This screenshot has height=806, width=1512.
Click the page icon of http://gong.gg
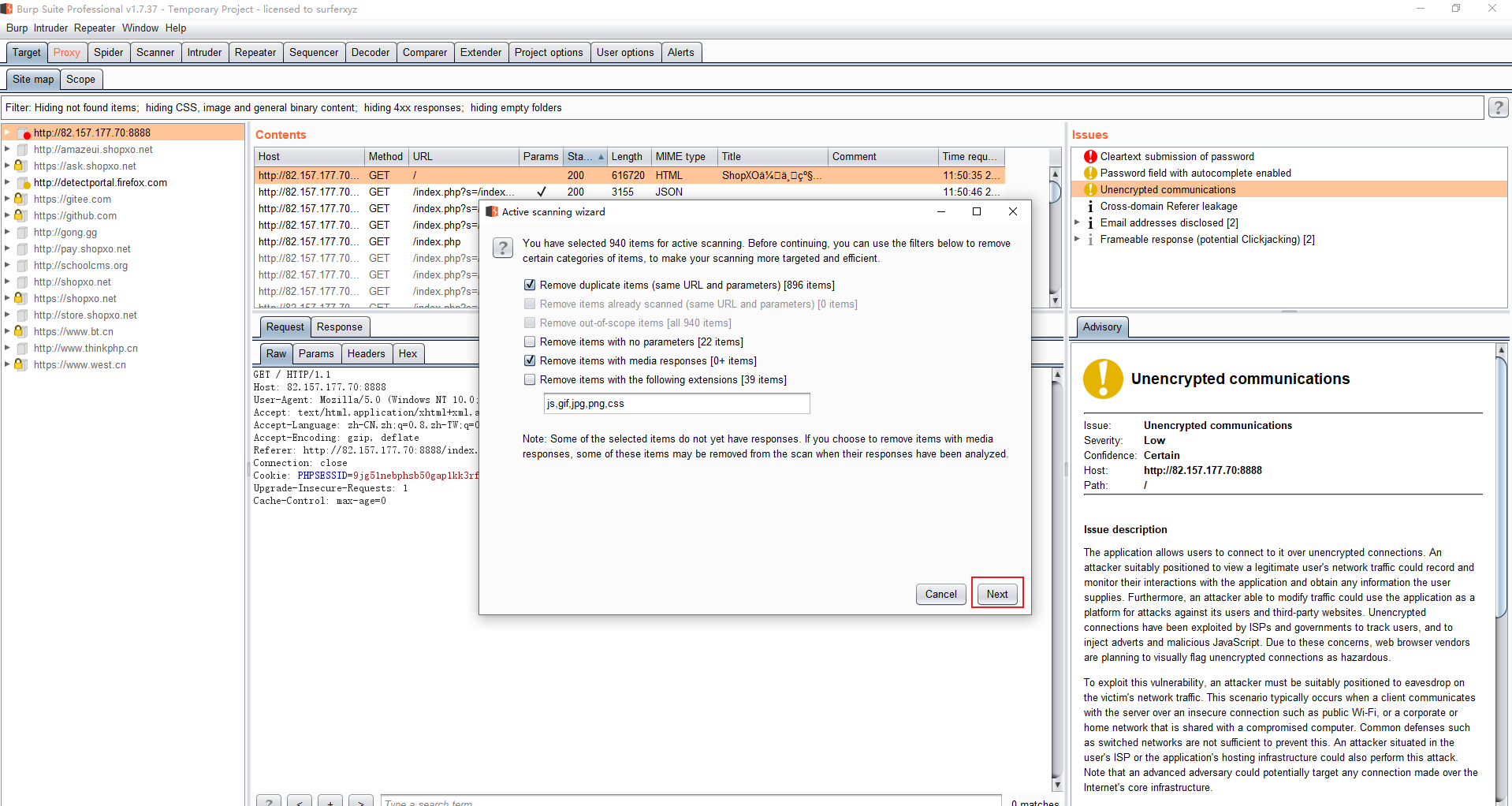tap(23, 232)
